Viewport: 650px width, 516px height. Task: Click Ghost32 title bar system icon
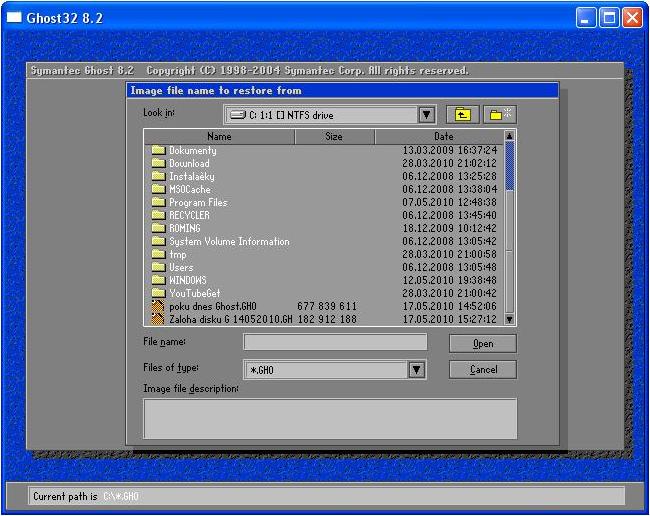14,17
